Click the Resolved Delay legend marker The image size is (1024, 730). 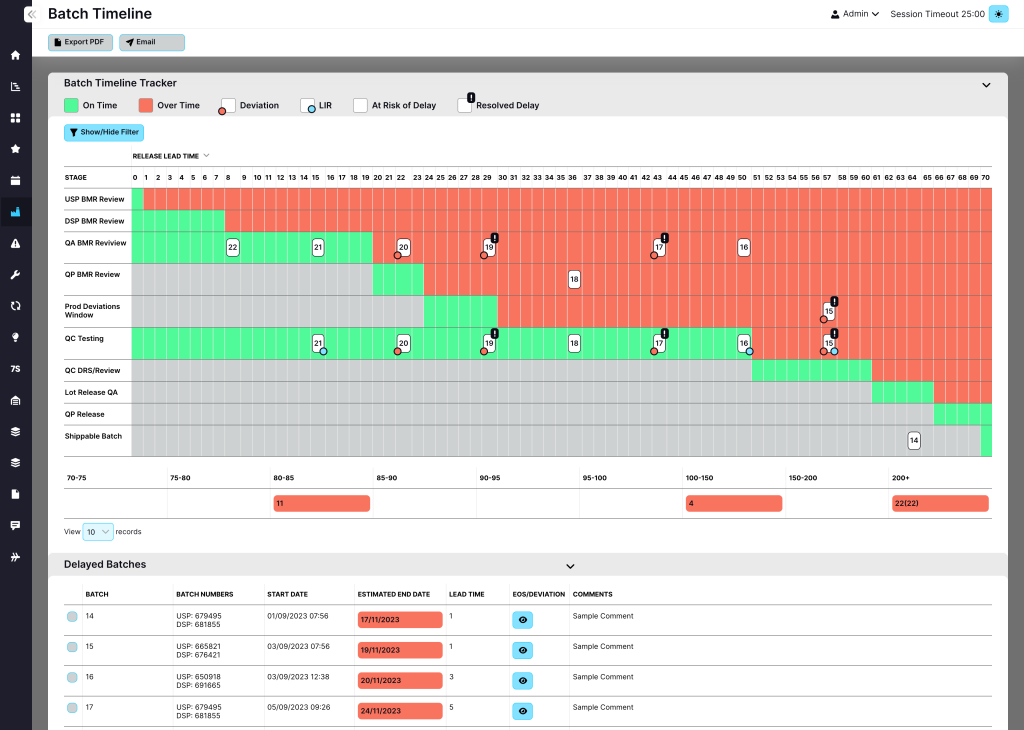point(466,103)
